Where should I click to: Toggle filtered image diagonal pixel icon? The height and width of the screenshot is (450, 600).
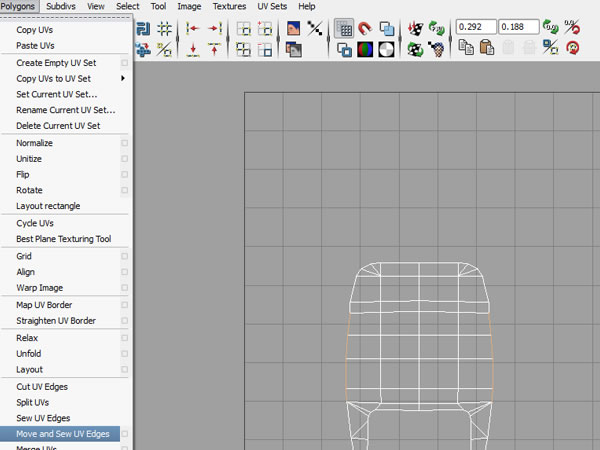tap(315, 29)
